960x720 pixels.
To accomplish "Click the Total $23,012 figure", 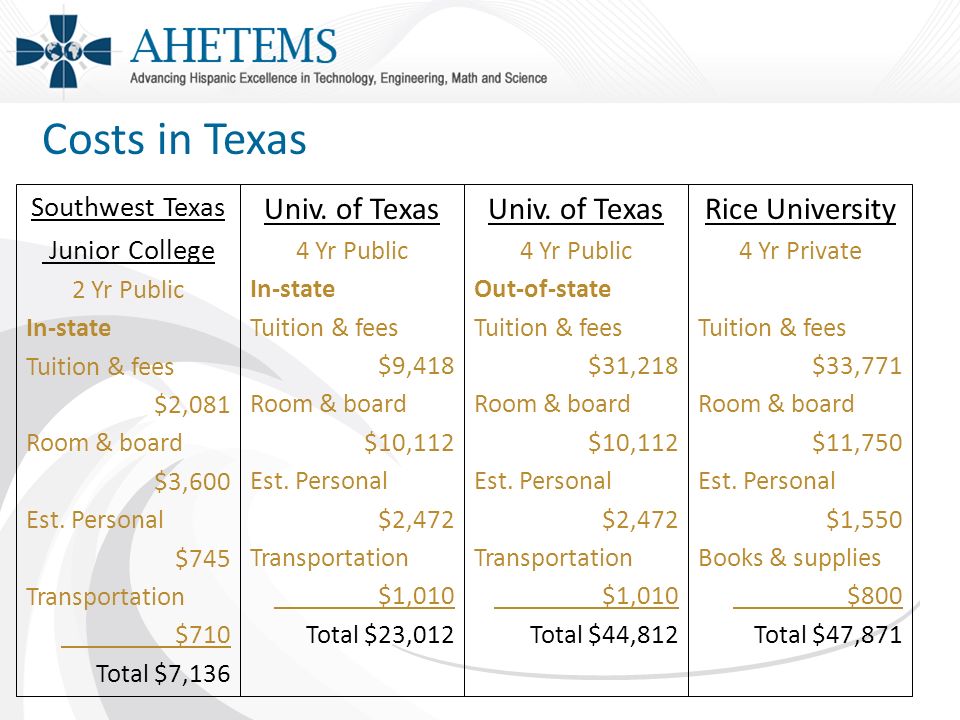I will pyautogui.click(x=380, y=634).
